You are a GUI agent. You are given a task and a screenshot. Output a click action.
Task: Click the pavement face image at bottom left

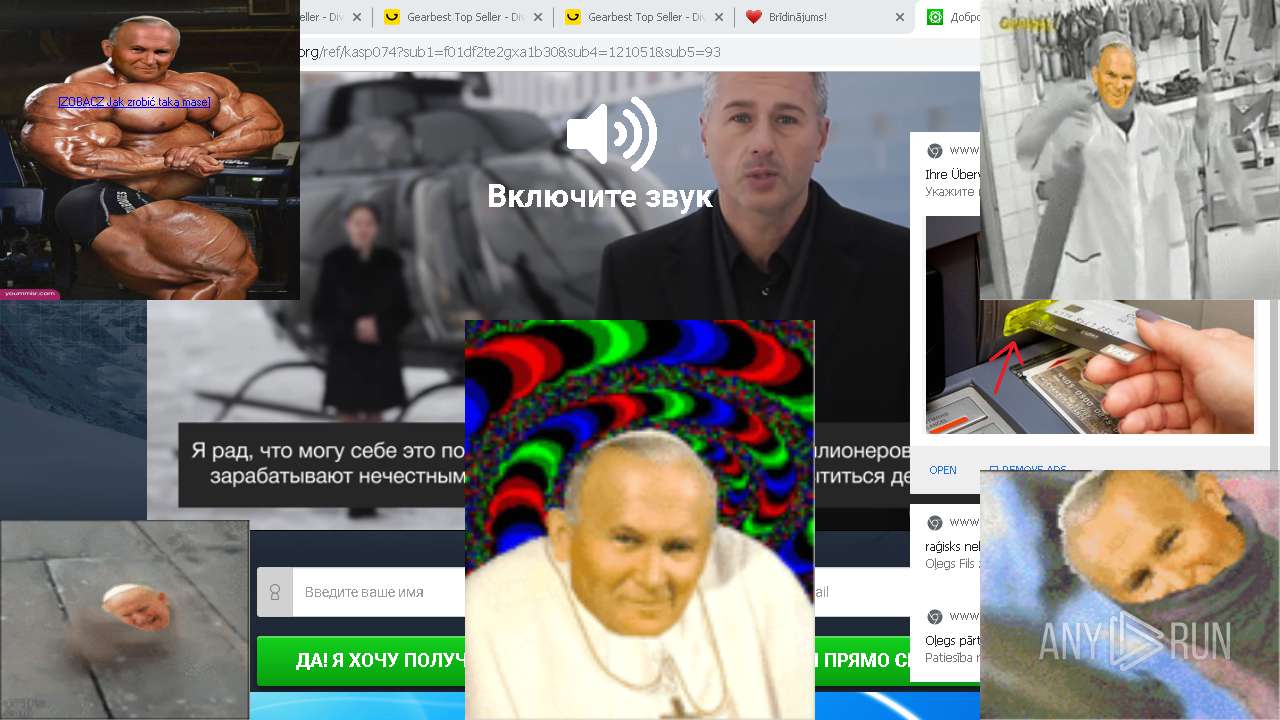coord(124,620)
